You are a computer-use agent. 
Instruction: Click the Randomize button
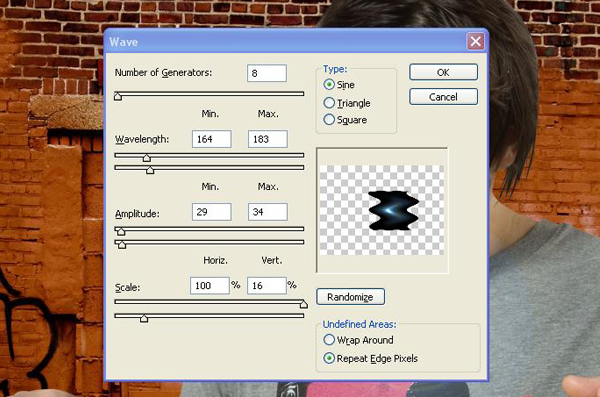[350, 297]
